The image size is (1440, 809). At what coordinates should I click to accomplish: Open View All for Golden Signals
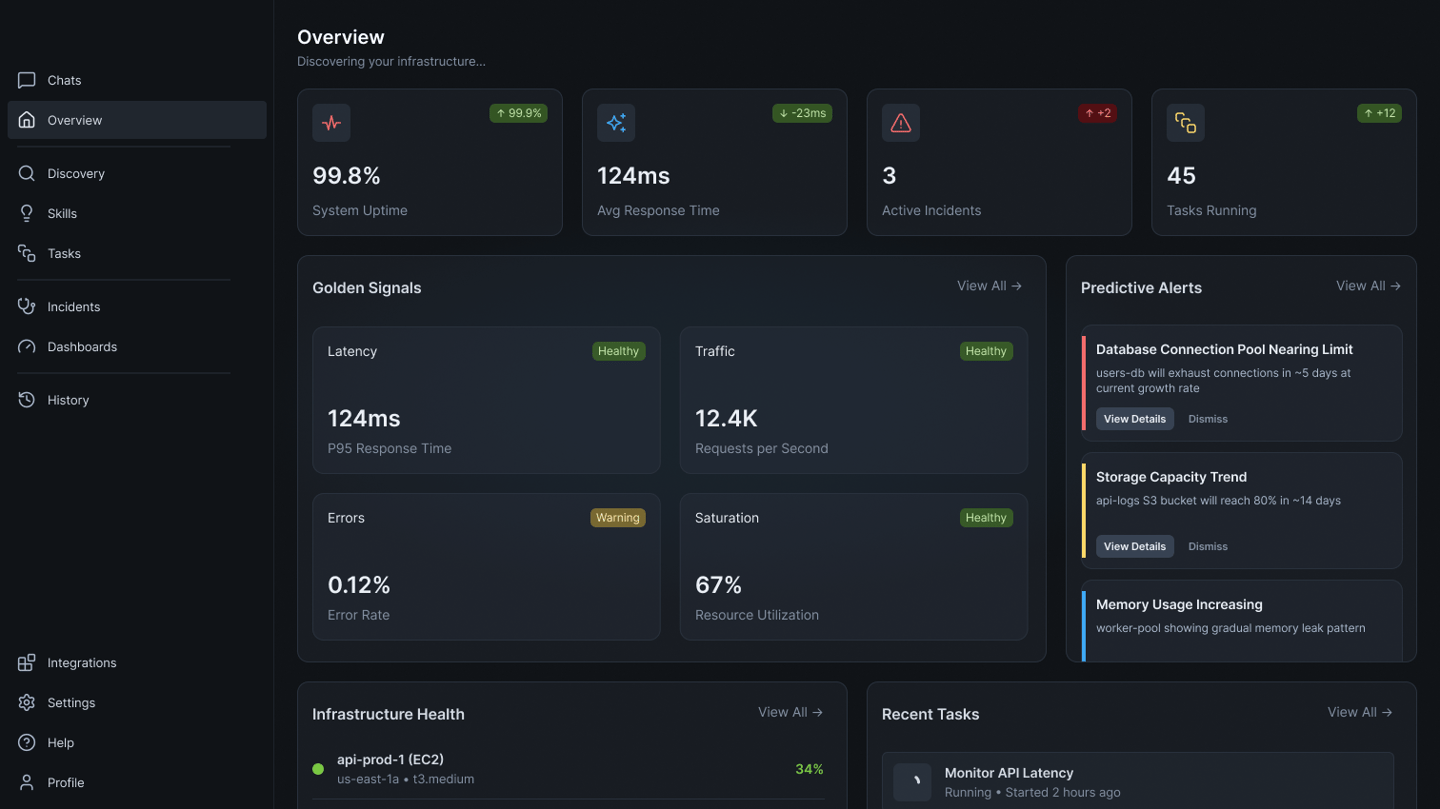click(x=988, y=286)
